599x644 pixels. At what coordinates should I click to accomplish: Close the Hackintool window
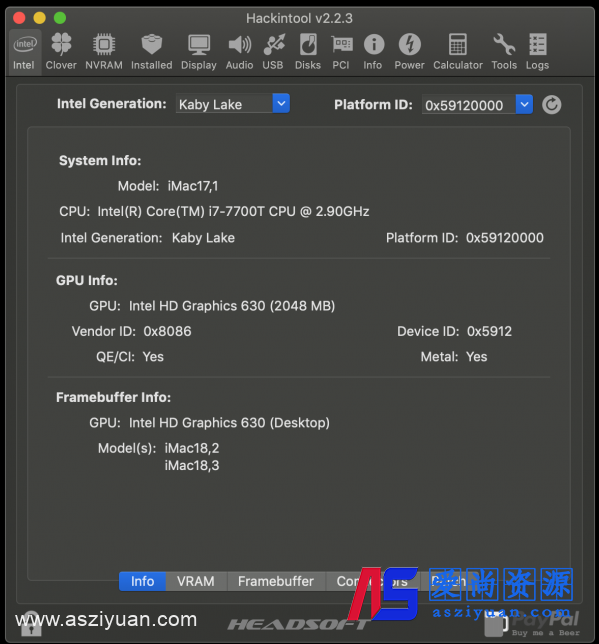tap(19, 18)
